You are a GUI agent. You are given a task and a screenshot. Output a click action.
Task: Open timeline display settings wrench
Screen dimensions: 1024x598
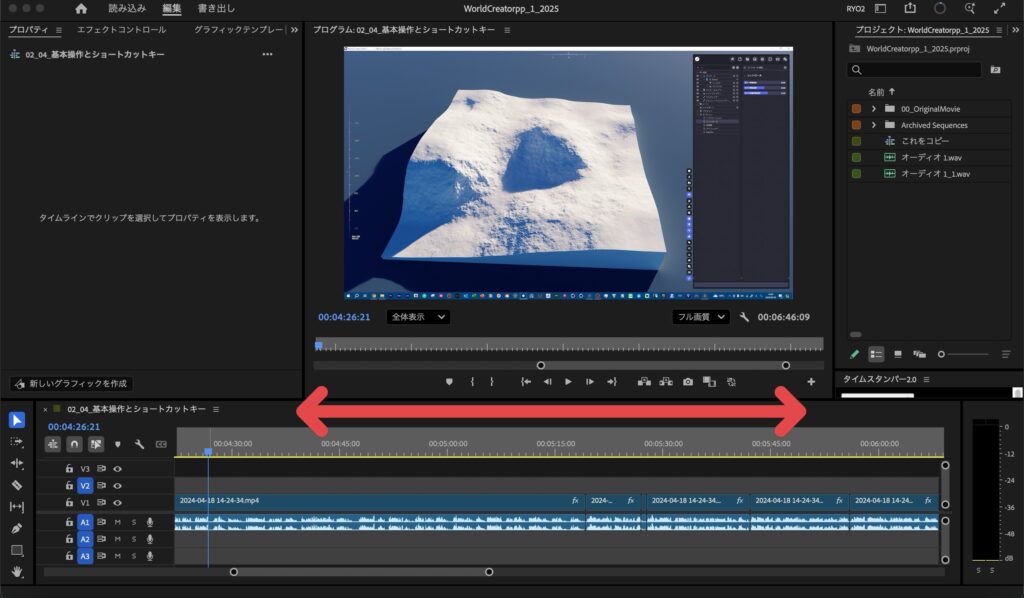pyautogui.click(x=139, y=443)
